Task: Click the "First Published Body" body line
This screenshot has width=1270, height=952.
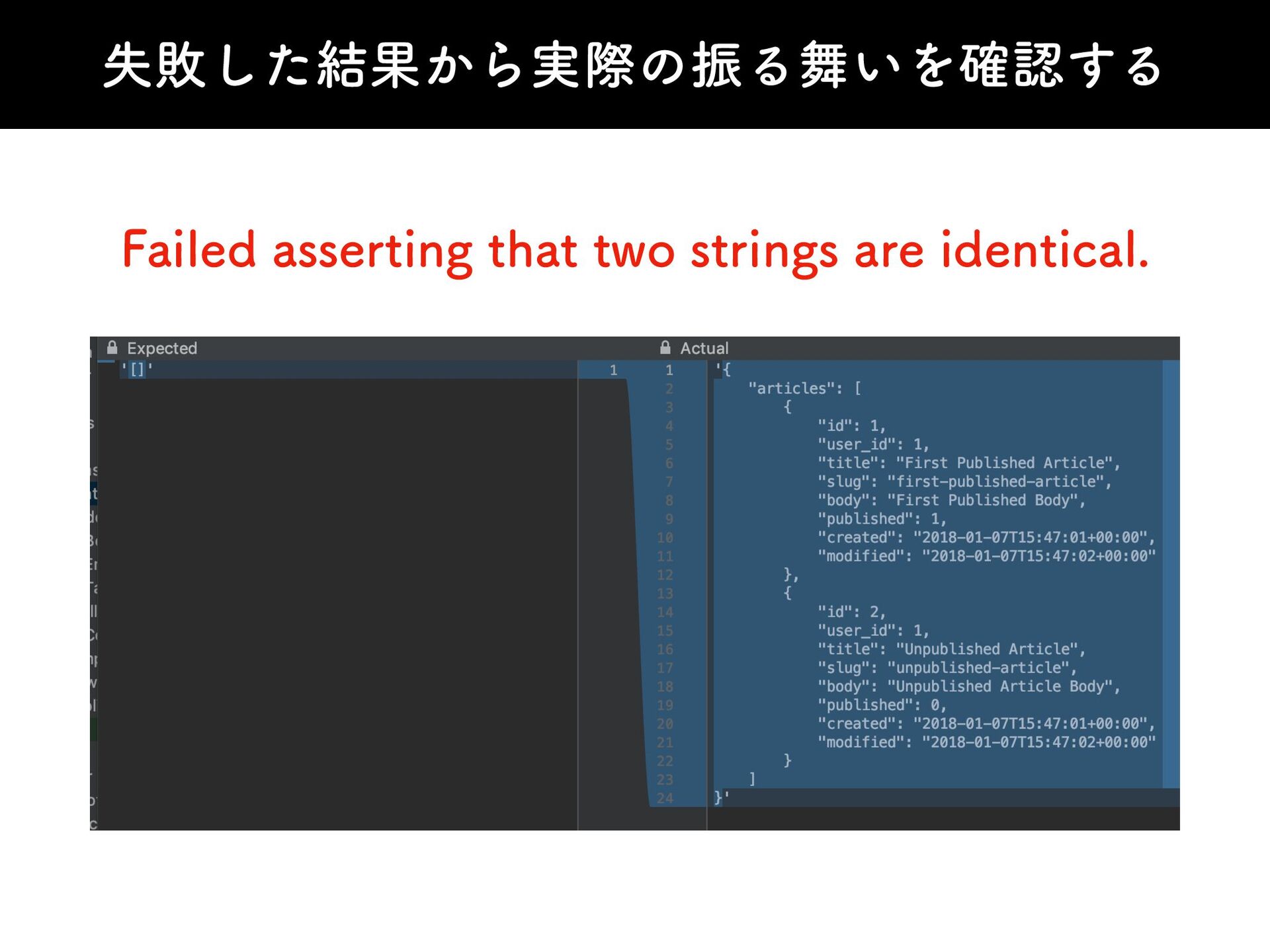Action: click(x=951, y=500)
